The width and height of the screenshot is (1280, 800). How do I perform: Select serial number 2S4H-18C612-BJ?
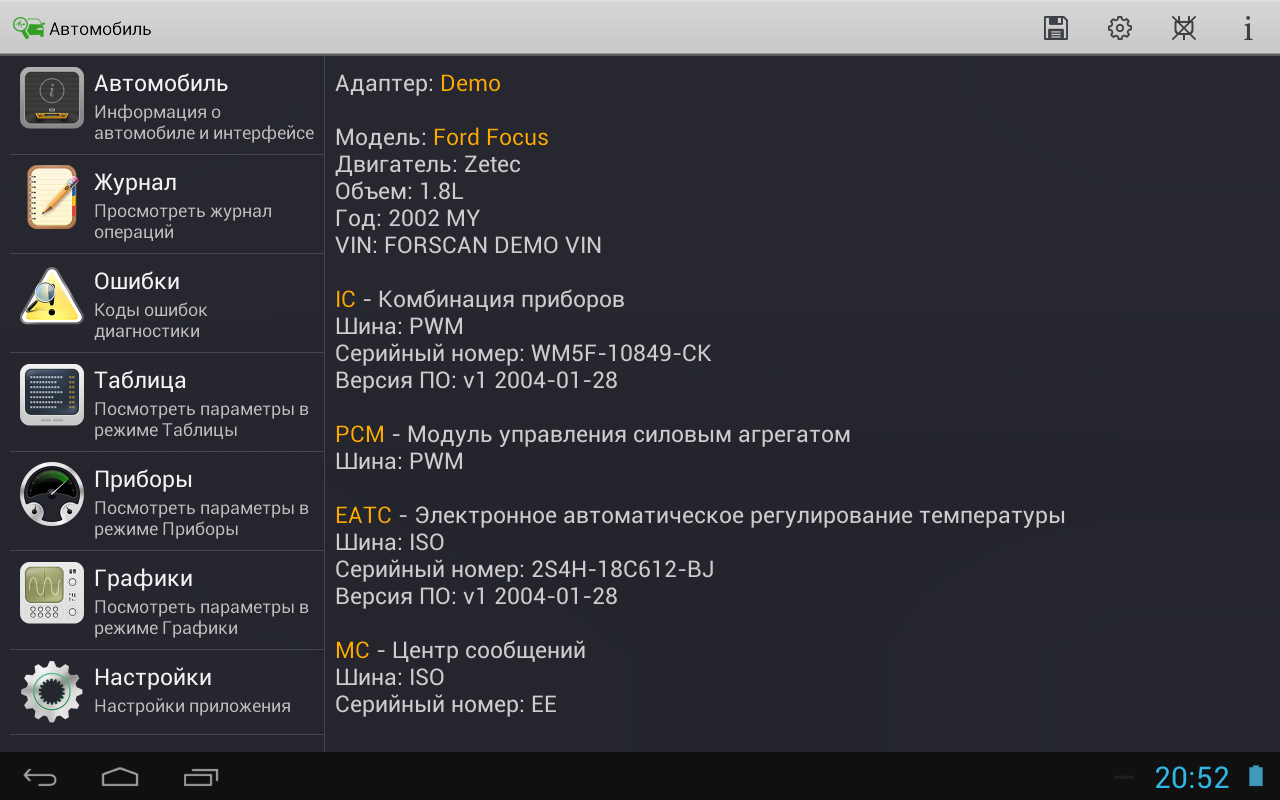(623, 569)
